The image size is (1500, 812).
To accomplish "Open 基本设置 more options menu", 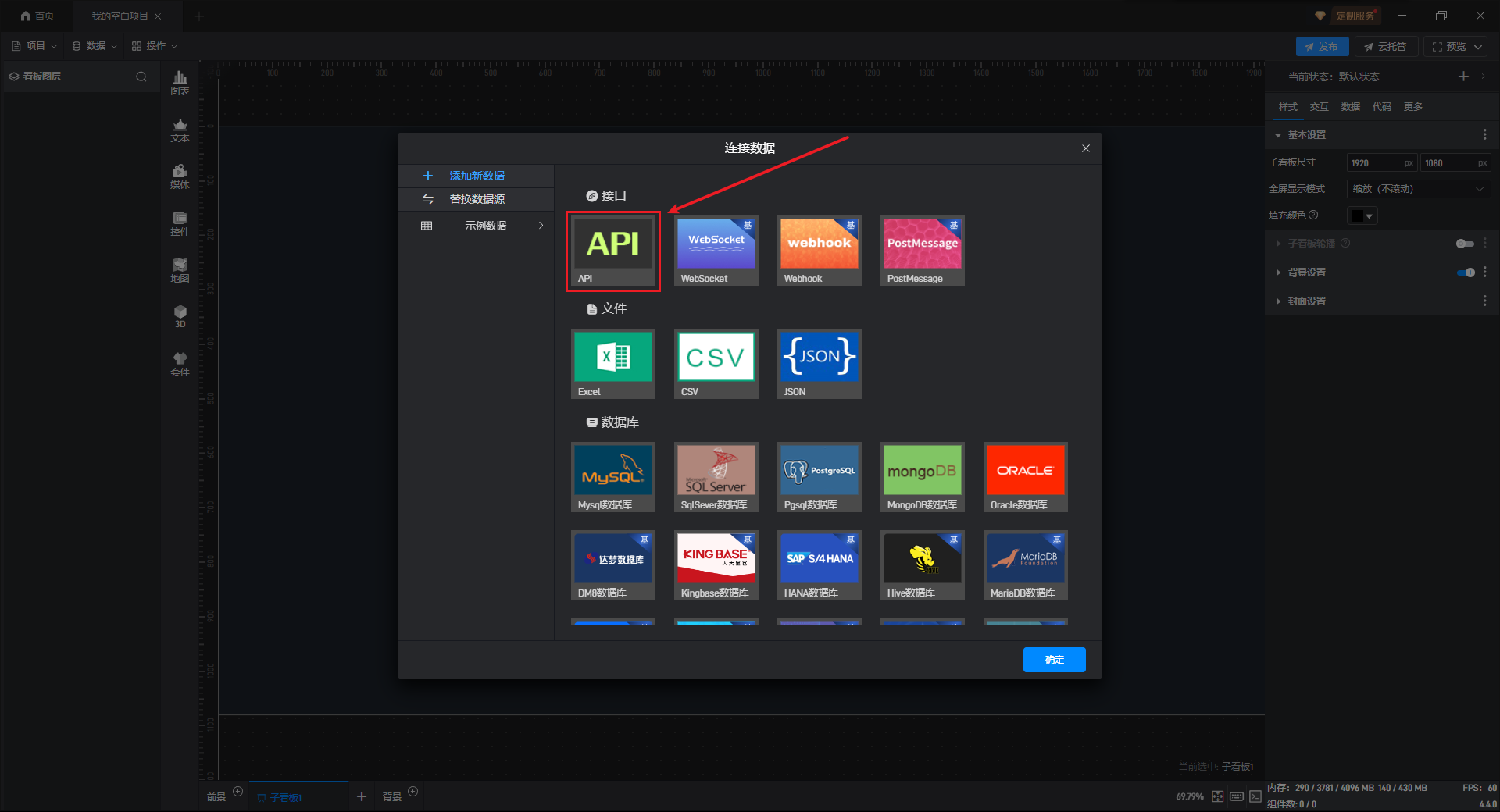I will coord(1485,135).
